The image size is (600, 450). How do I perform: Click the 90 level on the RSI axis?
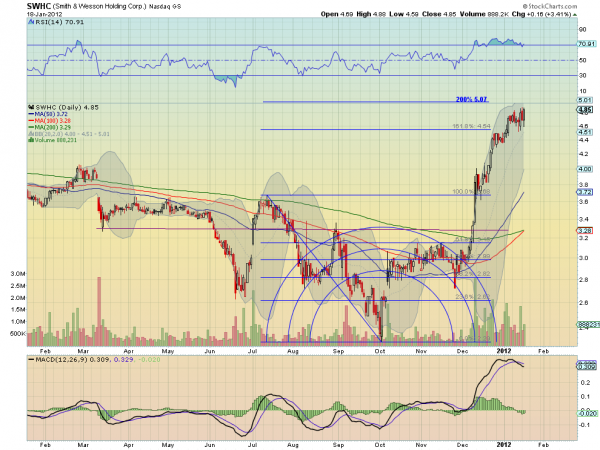click(x=582, y=29)
